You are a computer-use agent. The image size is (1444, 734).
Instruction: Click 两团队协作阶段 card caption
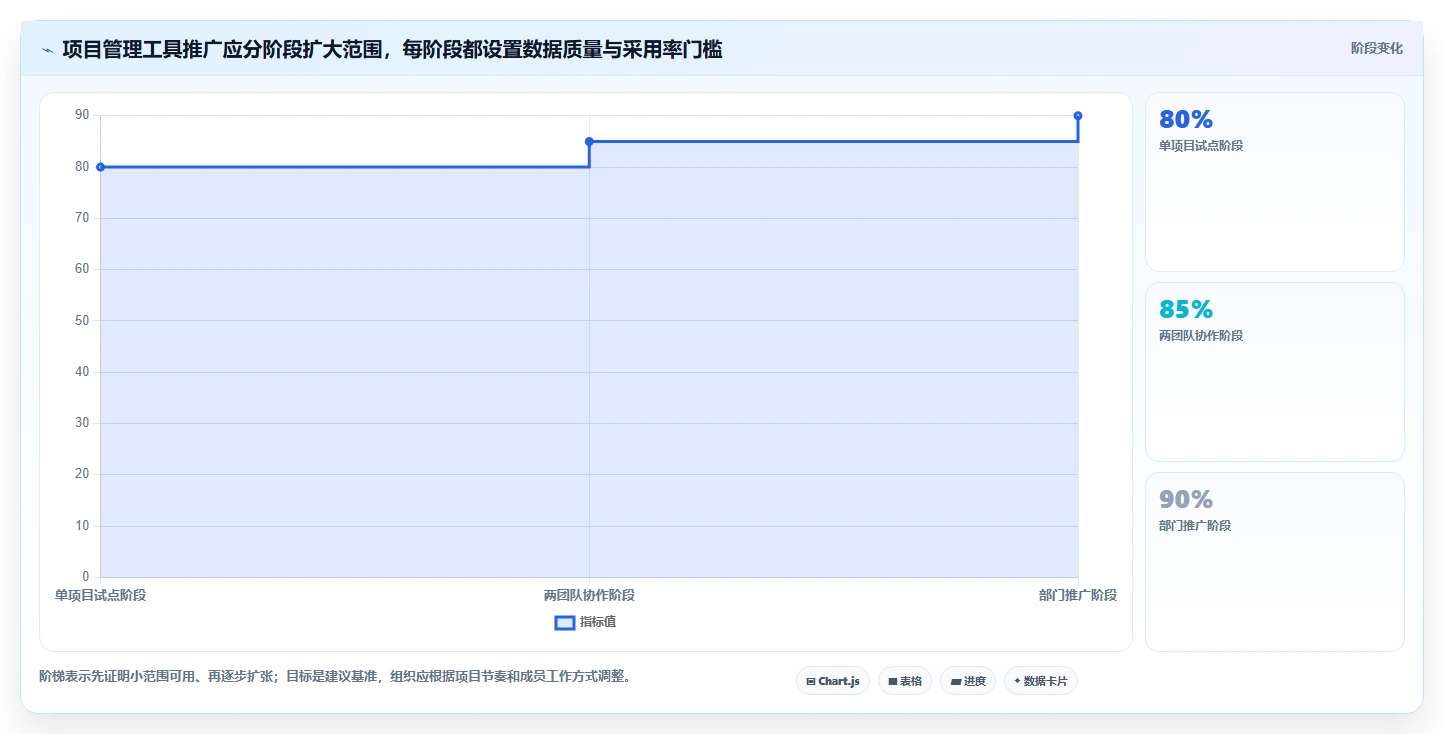pyautogui.click(x=1201, y=336)
